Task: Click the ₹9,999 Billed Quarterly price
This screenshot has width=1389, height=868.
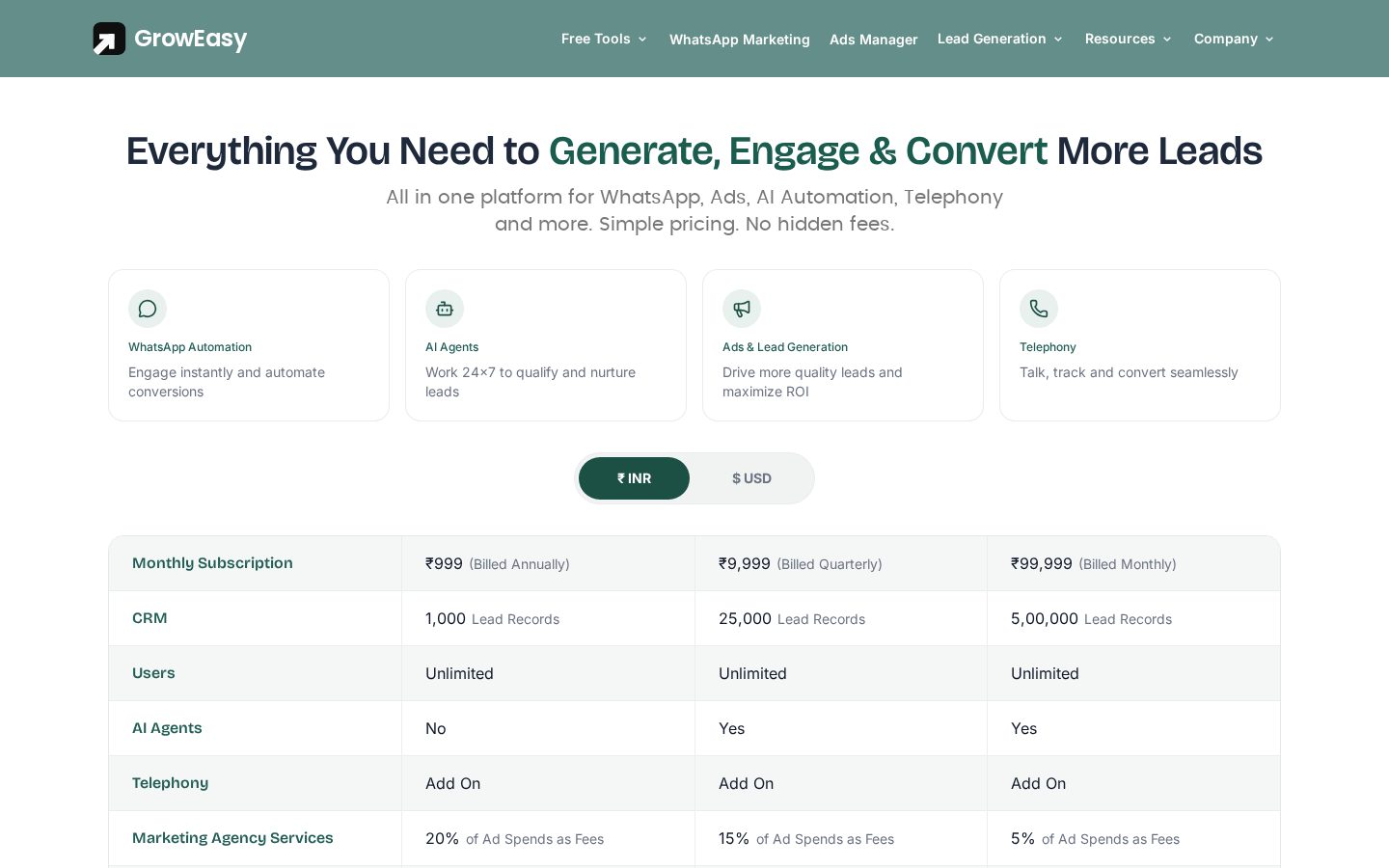Action: pos(801,563)
